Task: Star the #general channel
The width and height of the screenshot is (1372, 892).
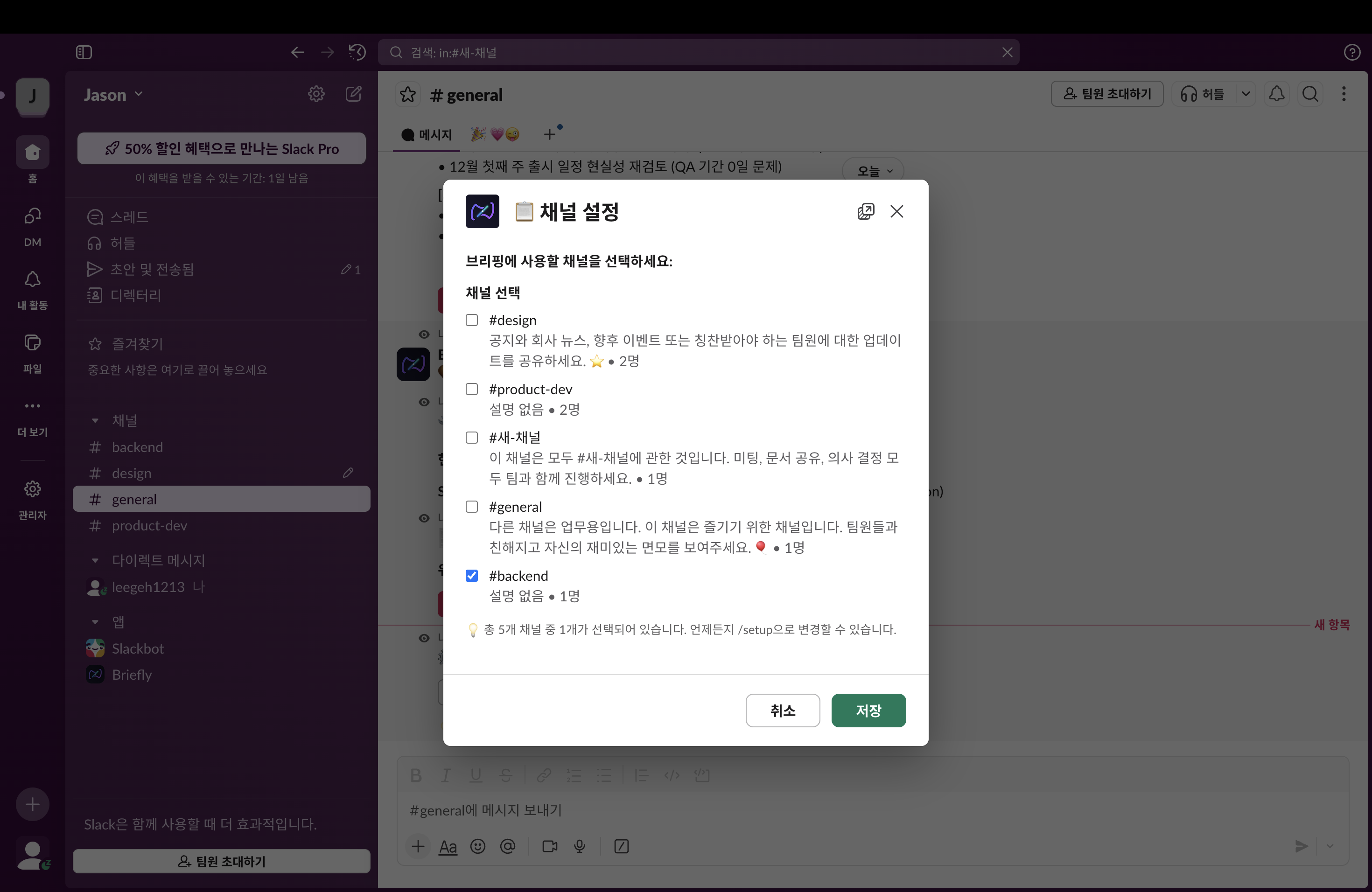Action: point(407,95)
